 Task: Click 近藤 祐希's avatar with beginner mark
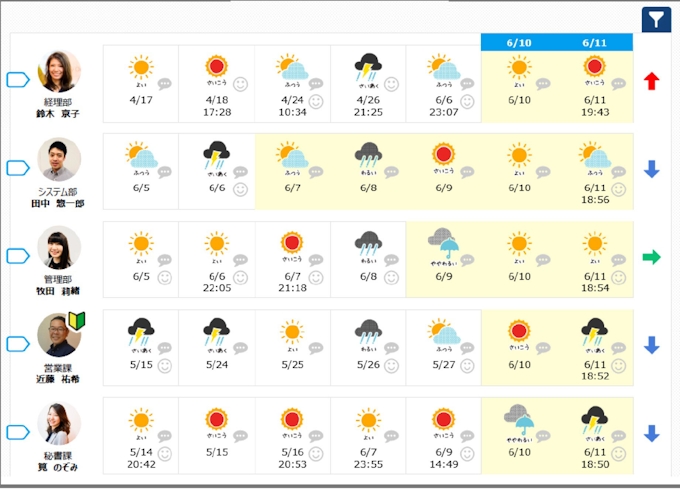click(x=59, y=335)
